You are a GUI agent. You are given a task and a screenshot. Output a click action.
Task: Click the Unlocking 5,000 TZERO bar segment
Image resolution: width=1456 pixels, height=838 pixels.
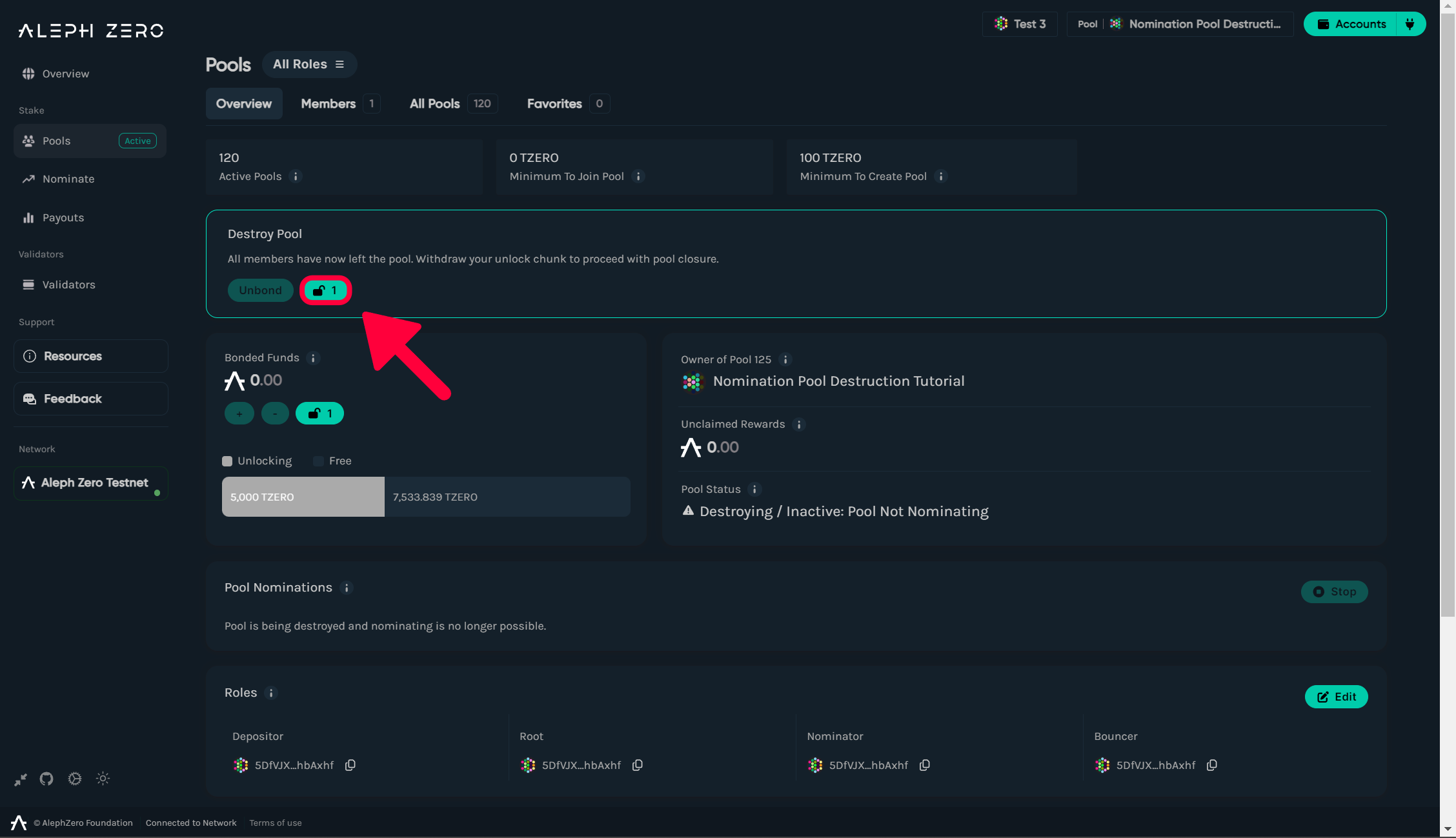click(x=303, y=497)
